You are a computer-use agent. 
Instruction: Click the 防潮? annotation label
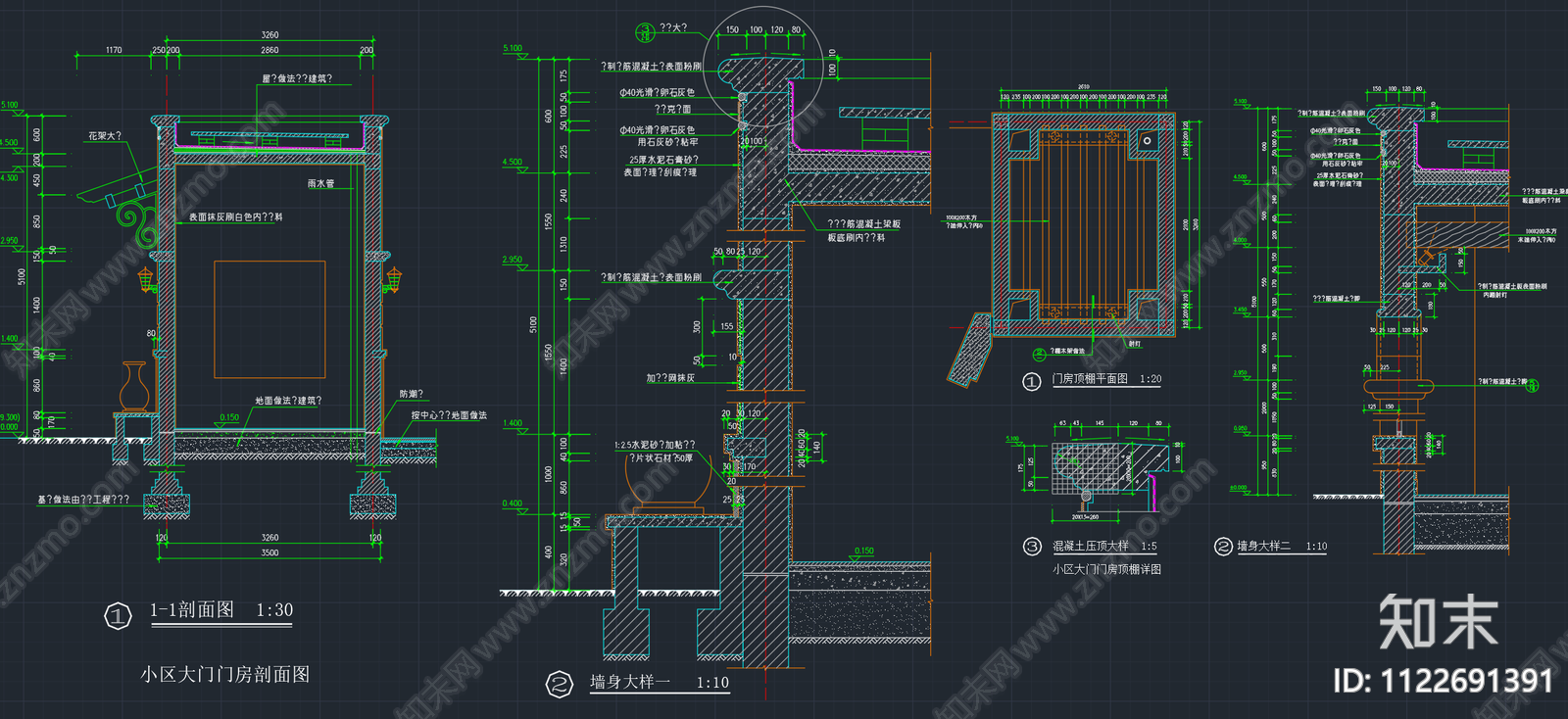(x=412, y=394)
